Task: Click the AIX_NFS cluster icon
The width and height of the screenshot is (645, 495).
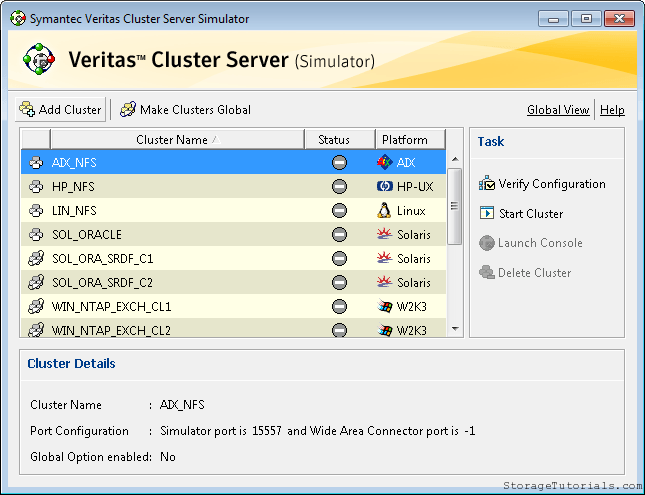Action: (x=36, y=163)
